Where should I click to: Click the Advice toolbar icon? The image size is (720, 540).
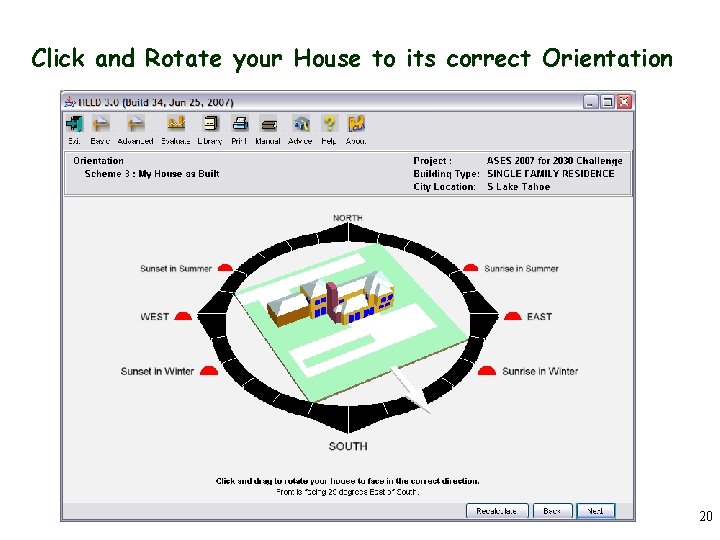301,124
